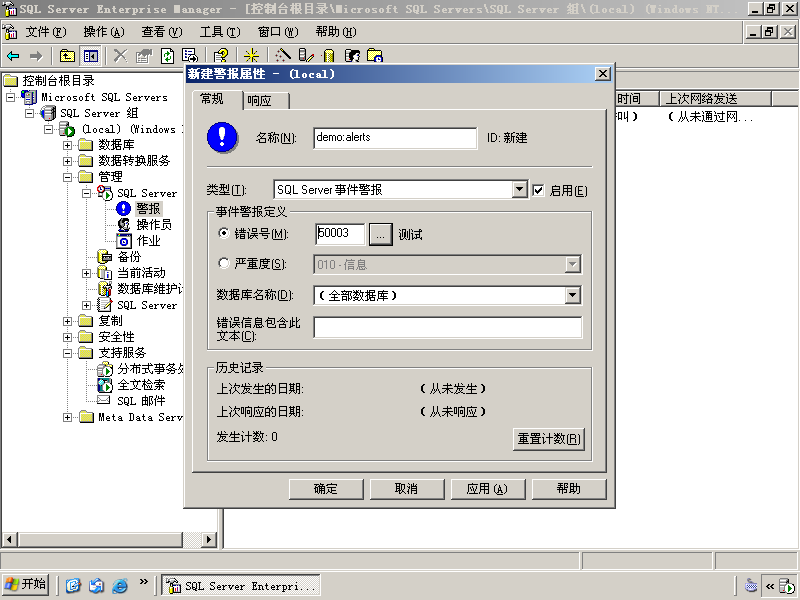The image size is (800, 600).
Task: Click the 应用 button
Action: (487, 489)
